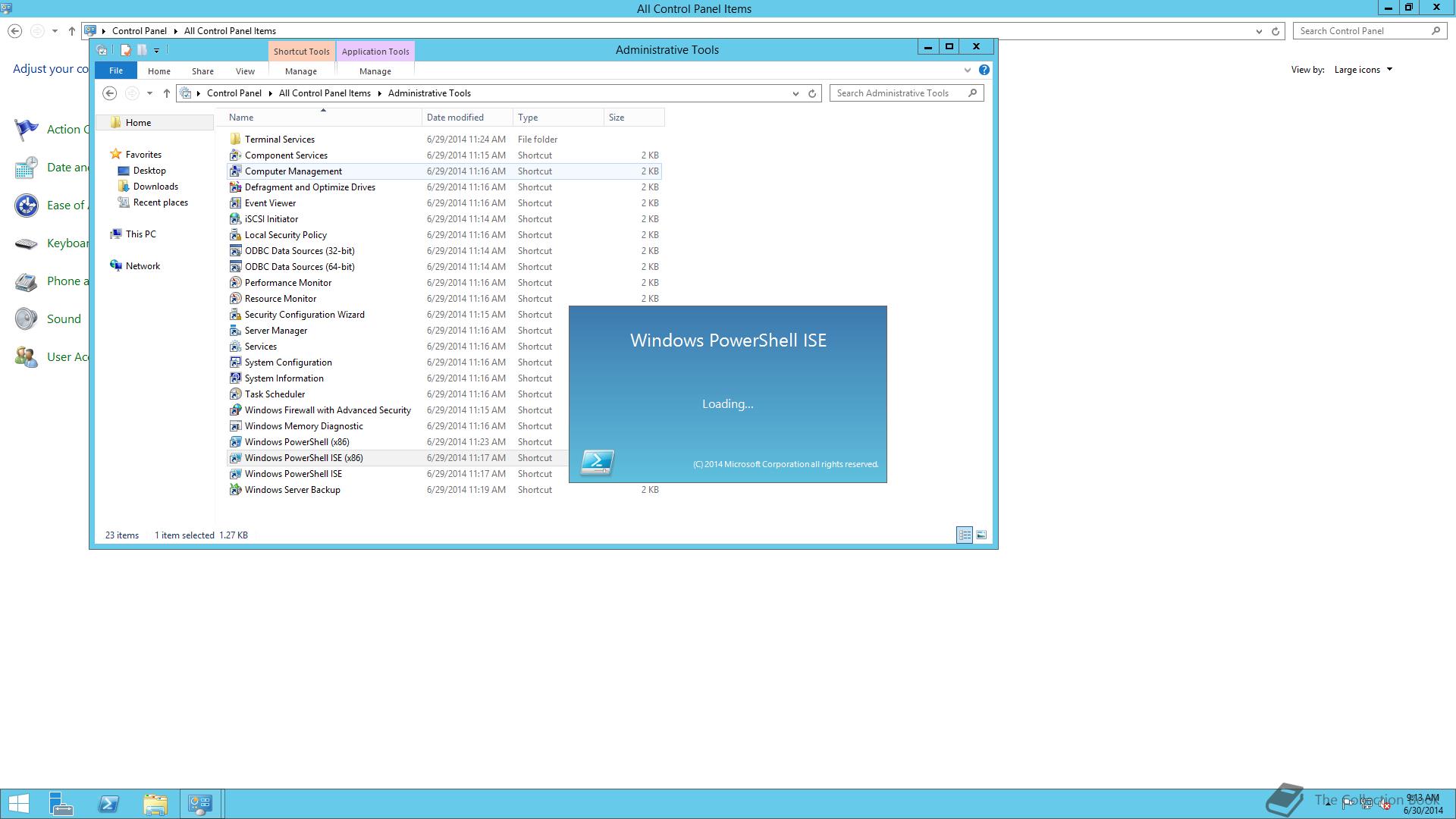Select the Server Manager shortcut icon
Viewport: 1456px width, 819px height.
235,331
